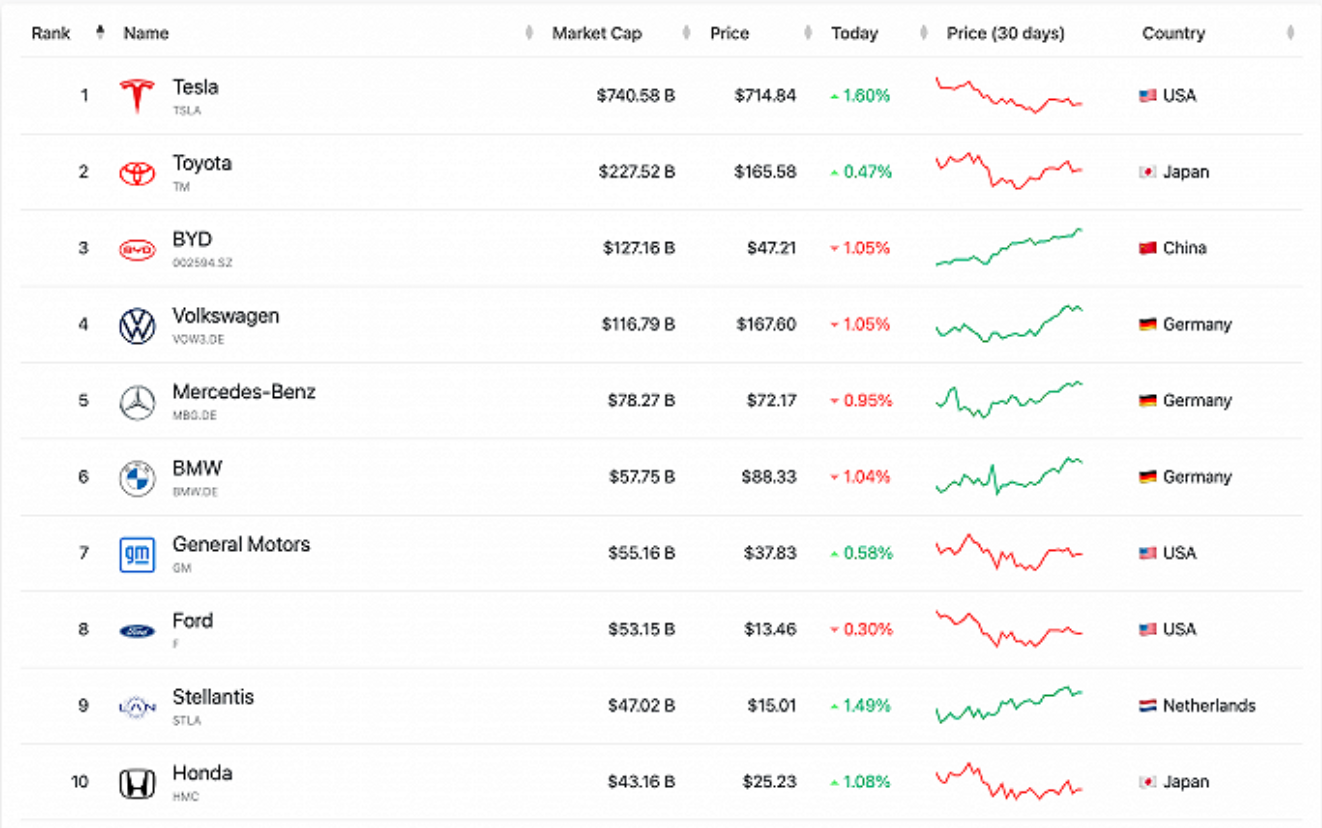1322x828 pixels.
Task: Click BYD's 30-day price chart
Action: [1008, 247]
